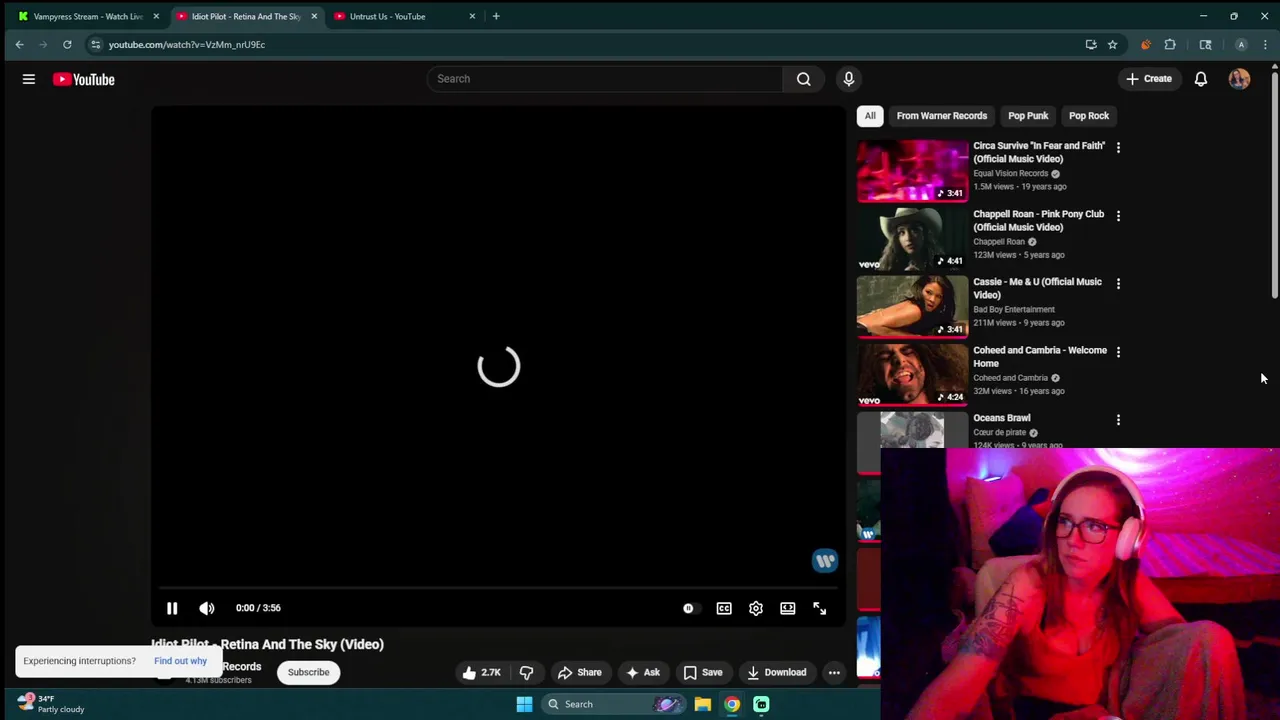Select the All filter chip
This screenshot has width=1280, height=720.
coord(870,116)
